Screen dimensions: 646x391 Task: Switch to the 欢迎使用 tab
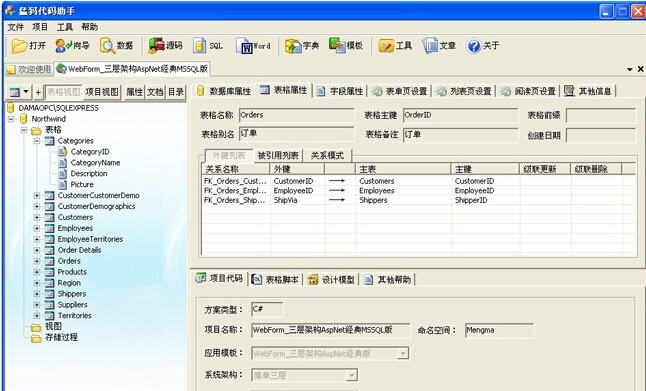pyautogui.click(x=29, y=69)
